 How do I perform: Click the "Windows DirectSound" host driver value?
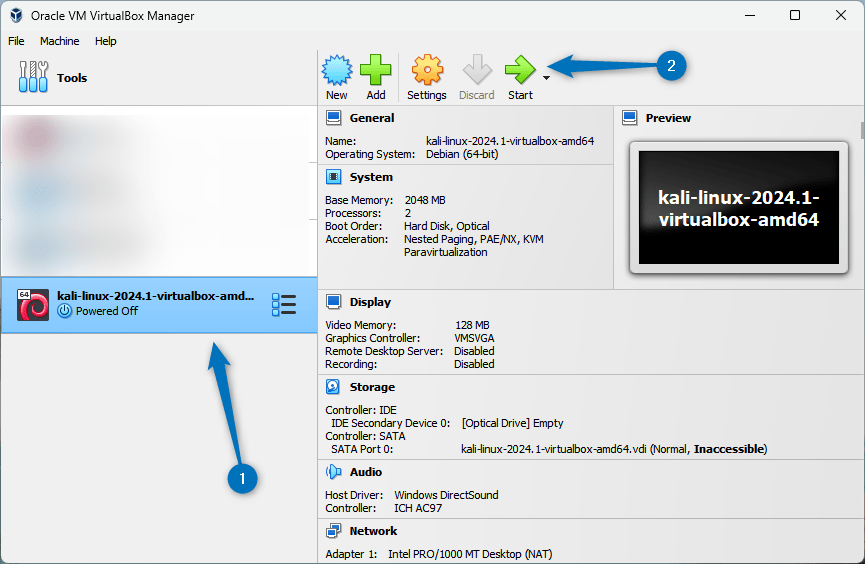pos(446,496)
